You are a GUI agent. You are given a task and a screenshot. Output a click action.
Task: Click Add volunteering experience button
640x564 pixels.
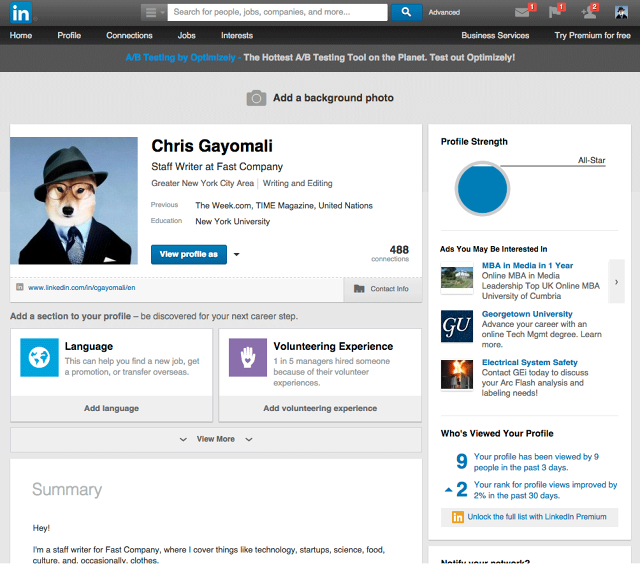point(320,409)
